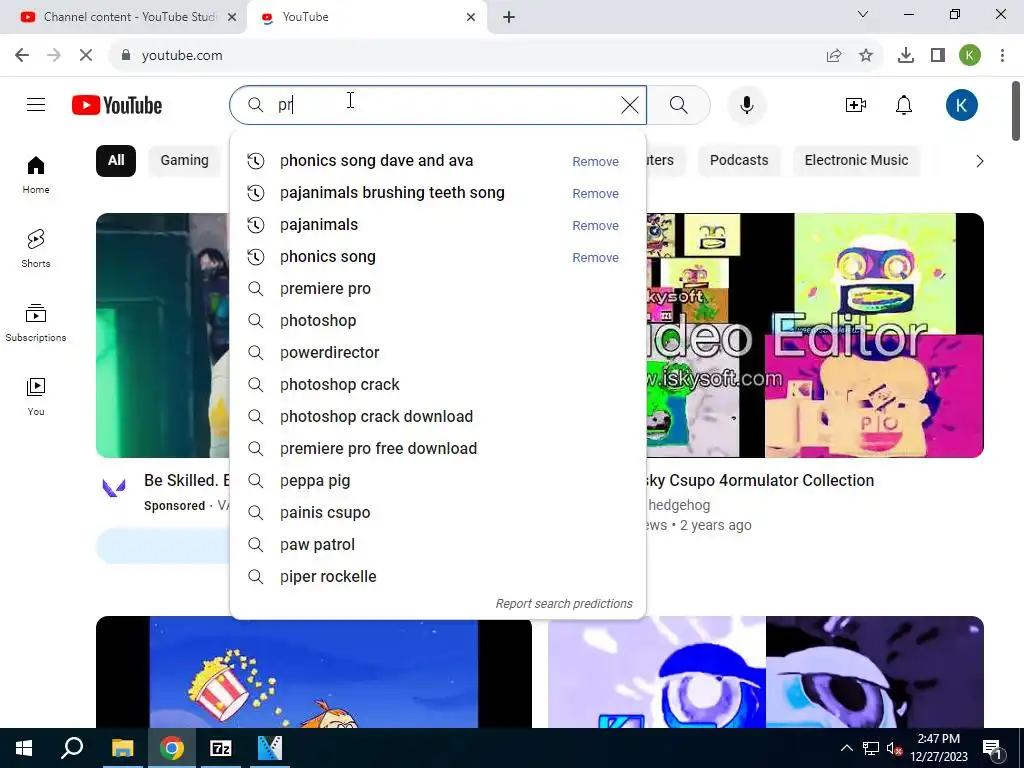The image size is (1024, 768).
Task: Click the magnifier search button
Action: tap(679, 104)
